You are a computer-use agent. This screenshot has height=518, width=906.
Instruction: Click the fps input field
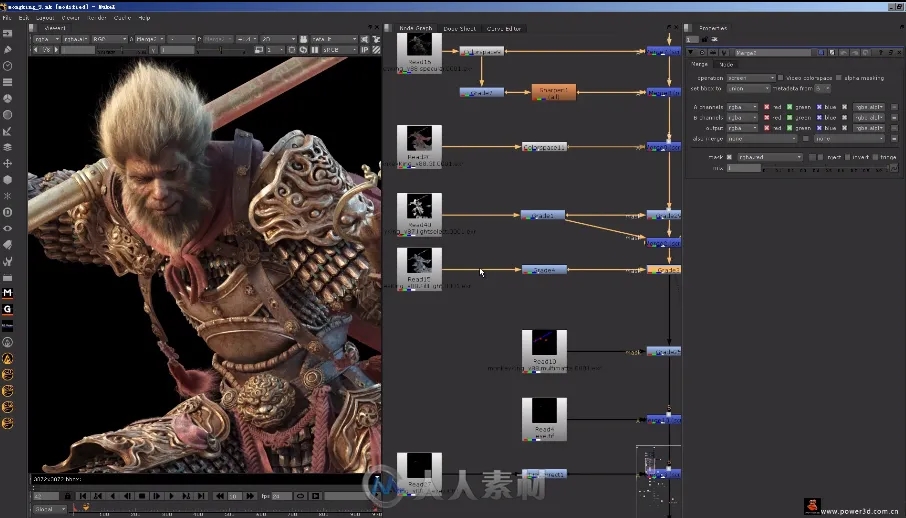(281, 496)
